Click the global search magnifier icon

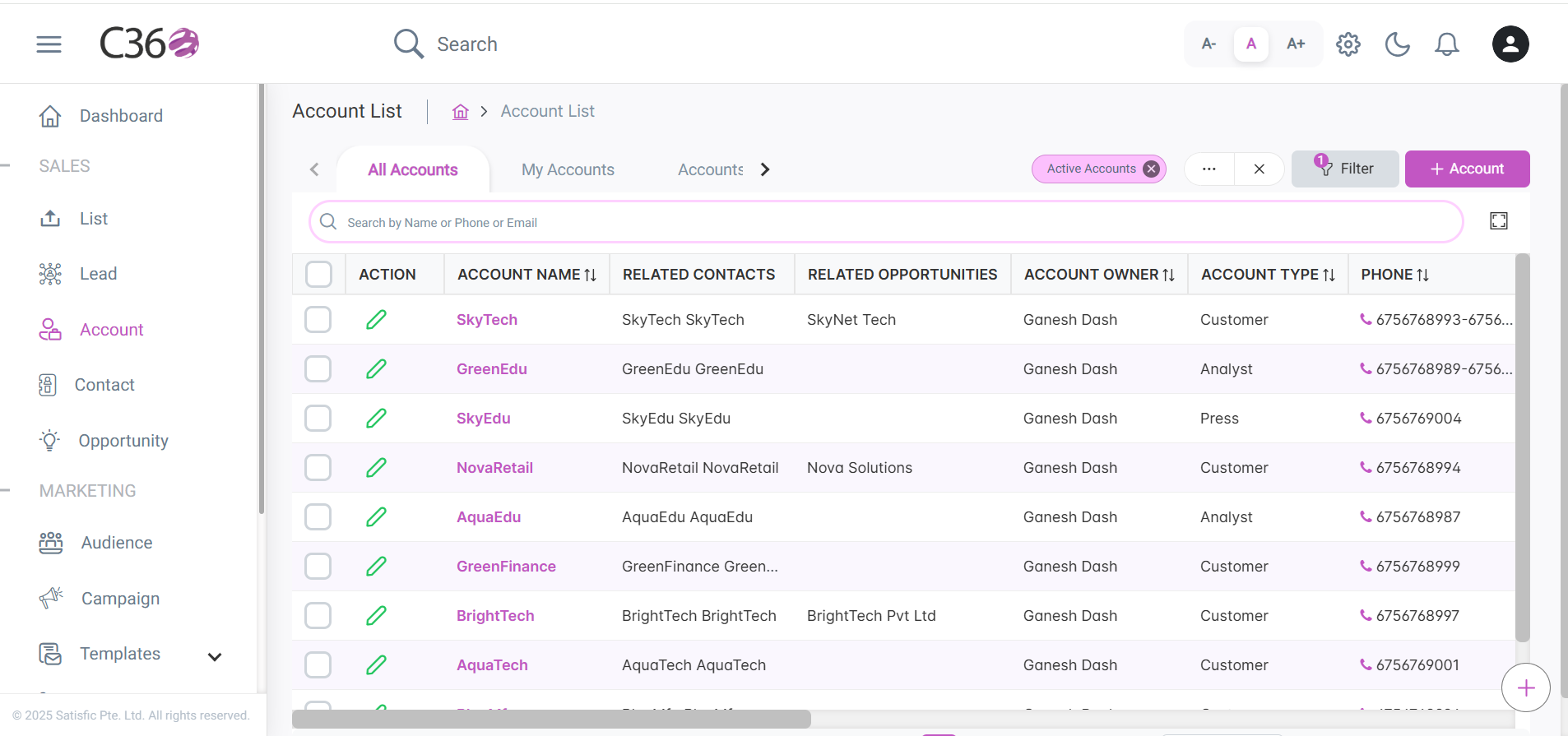(409, 44)
